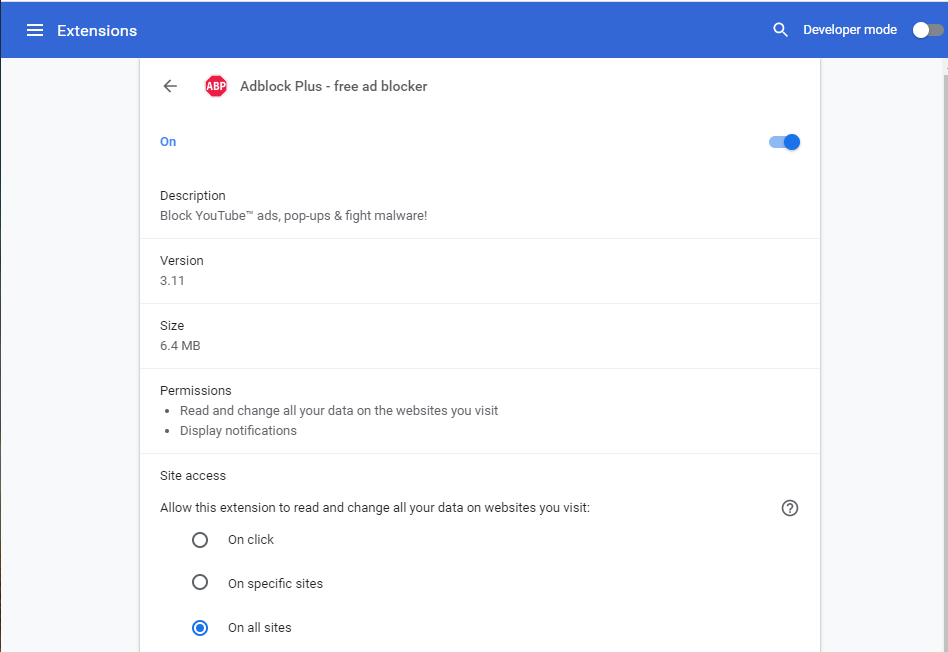
Task: Click the Block YouTube ads description text
Action: [x=293, y=215]
